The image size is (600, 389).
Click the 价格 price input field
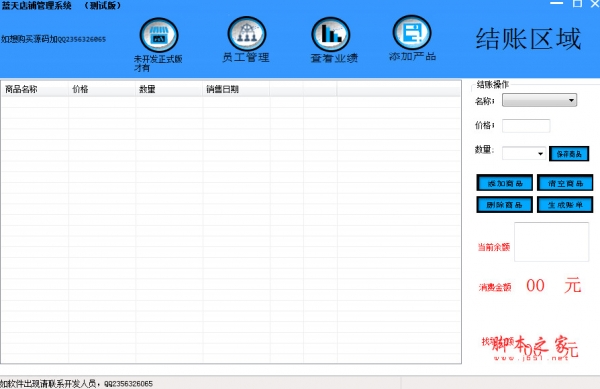[x=526, y=126]
